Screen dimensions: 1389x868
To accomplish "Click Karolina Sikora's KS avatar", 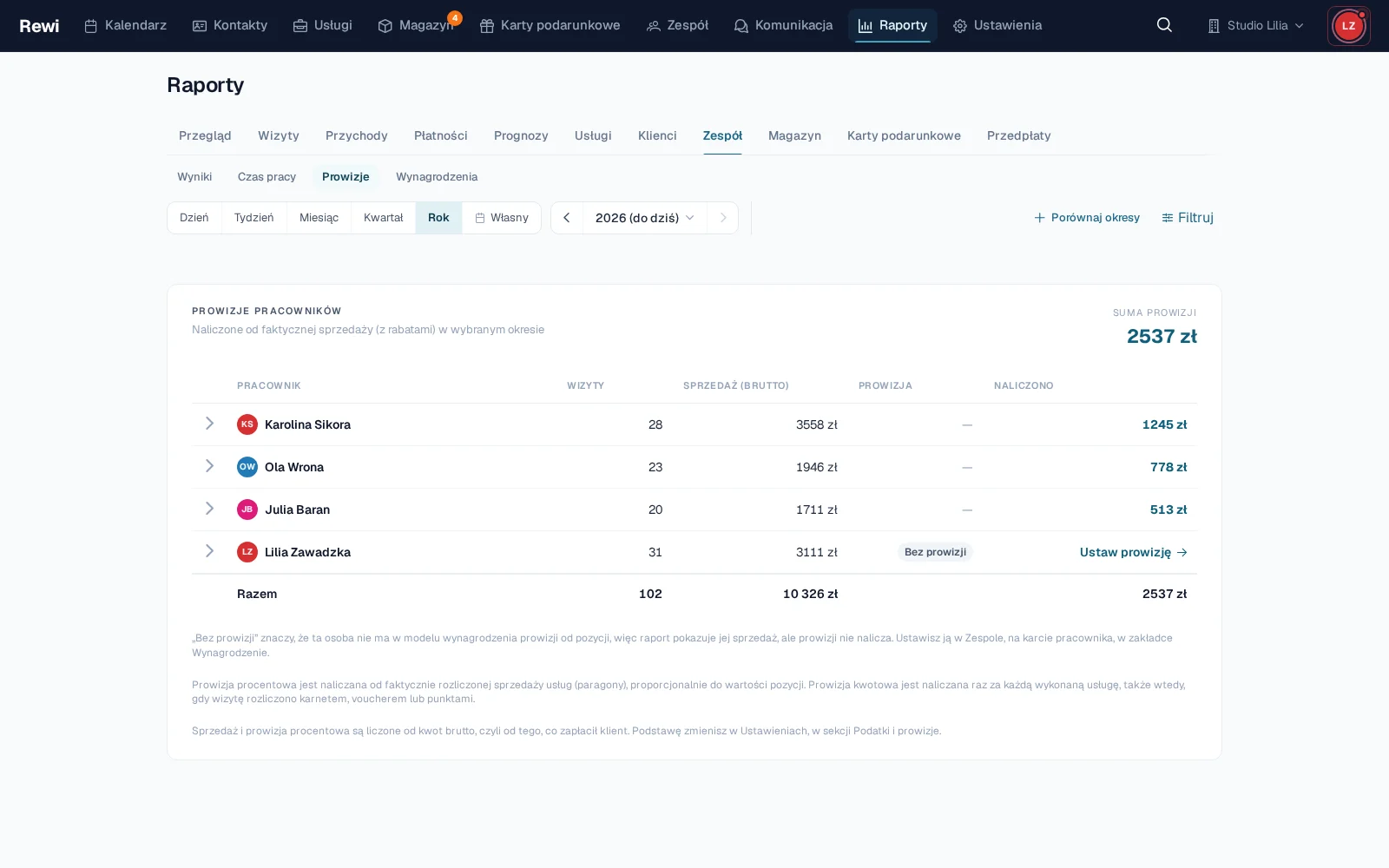I will point(247,424).
